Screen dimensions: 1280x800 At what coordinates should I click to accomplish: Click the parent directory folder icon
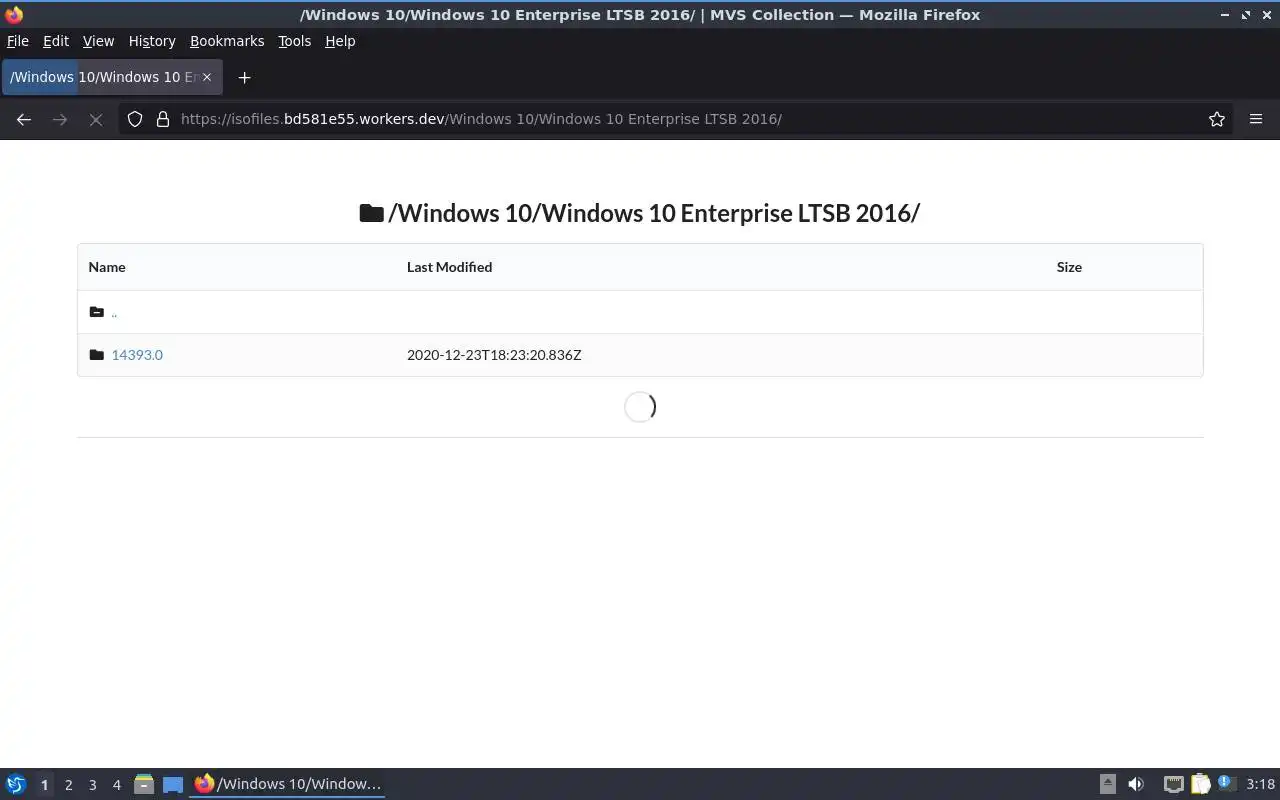pos(96,312)
